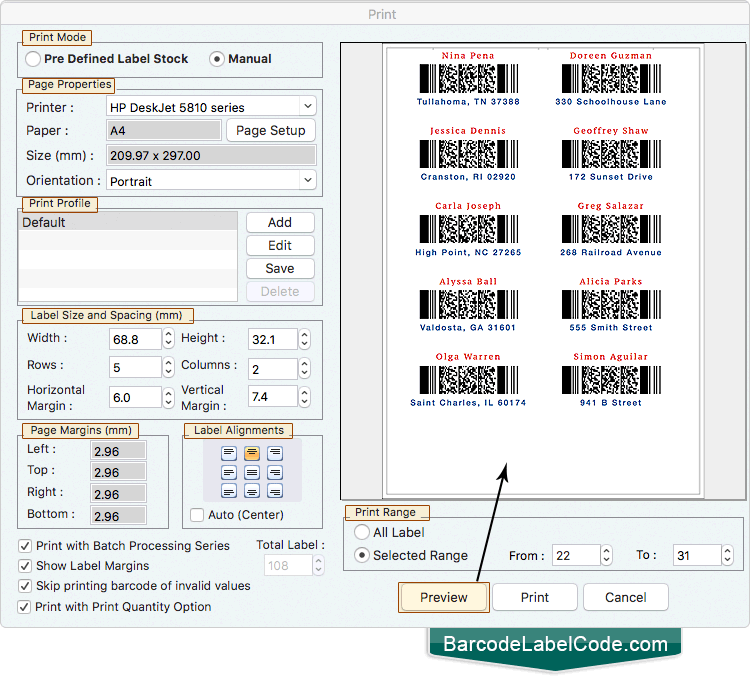The width and height of the screenshot is (750, 676).
Task: Adjust the label Width stepper
Action: point(168,339)
